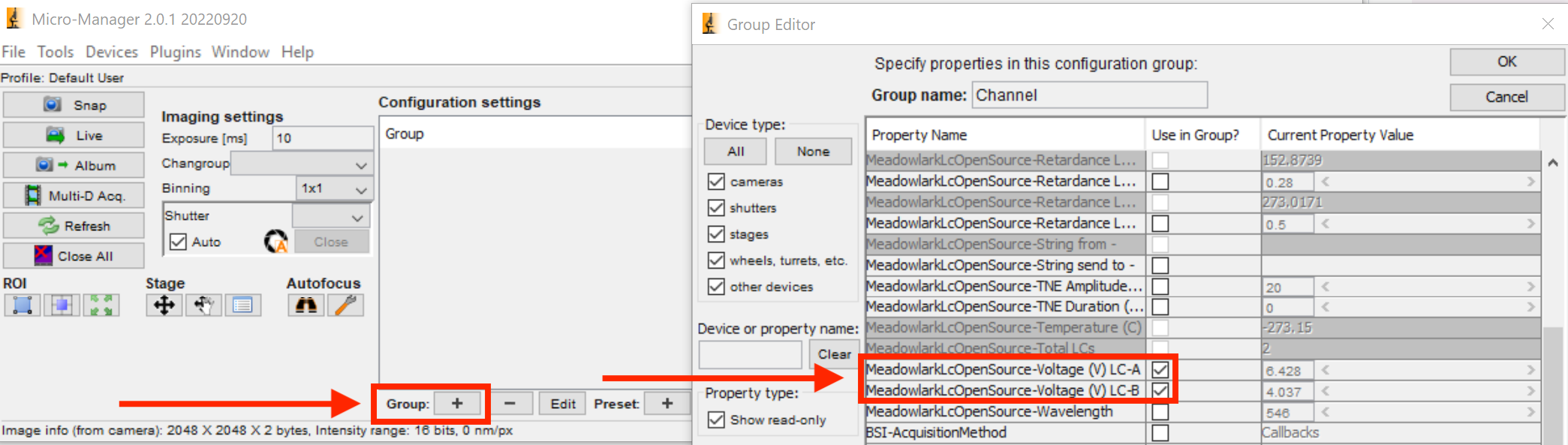Toggle other devices checkbox

pos(716,287)
